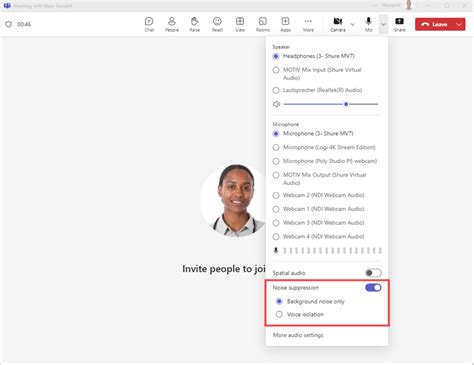Expand the camera options chevron
474x365 pixels.
[x=352, y=24]
